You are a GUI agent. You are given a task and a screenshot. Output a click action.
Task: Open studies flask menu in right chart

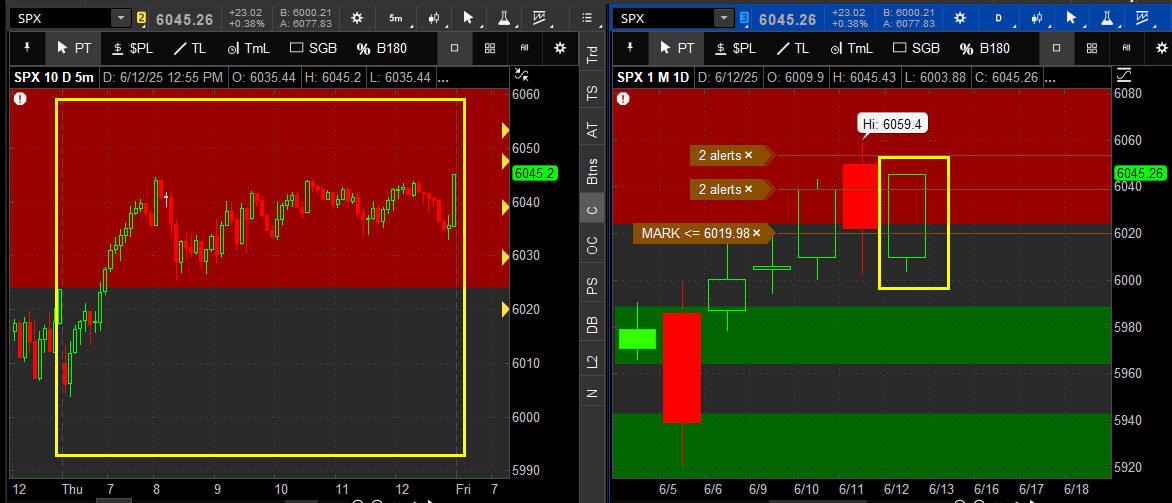(1108, 18)
